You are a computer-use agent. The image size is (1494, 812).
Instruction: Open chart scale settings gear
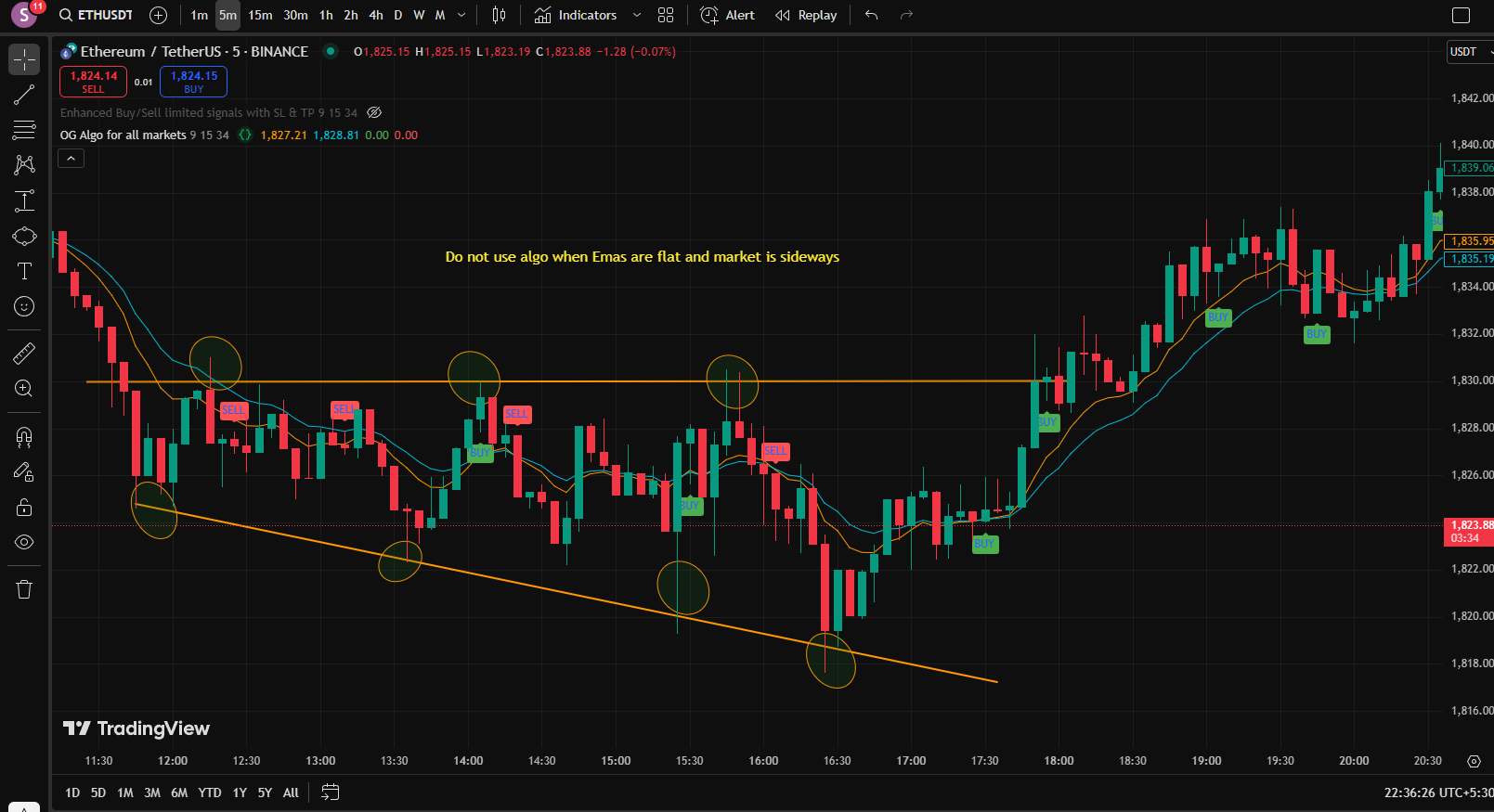1474,761
